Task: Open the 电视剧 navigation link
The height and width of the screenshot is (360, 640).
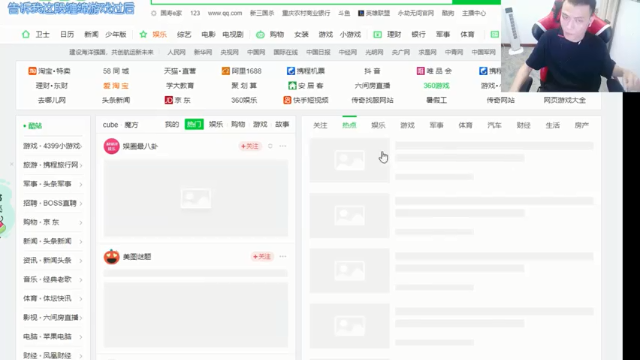Action: pyautogui.click(x=233, y=35)
